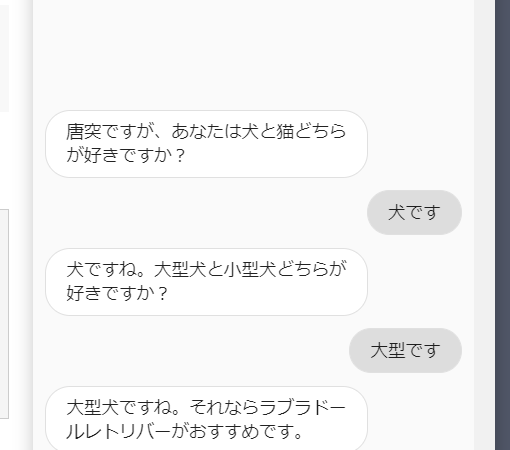Click the dark sidebar on the right edge
Image resolution: width=510 pixels, height=450 pixels.
[x=502, y=225]
